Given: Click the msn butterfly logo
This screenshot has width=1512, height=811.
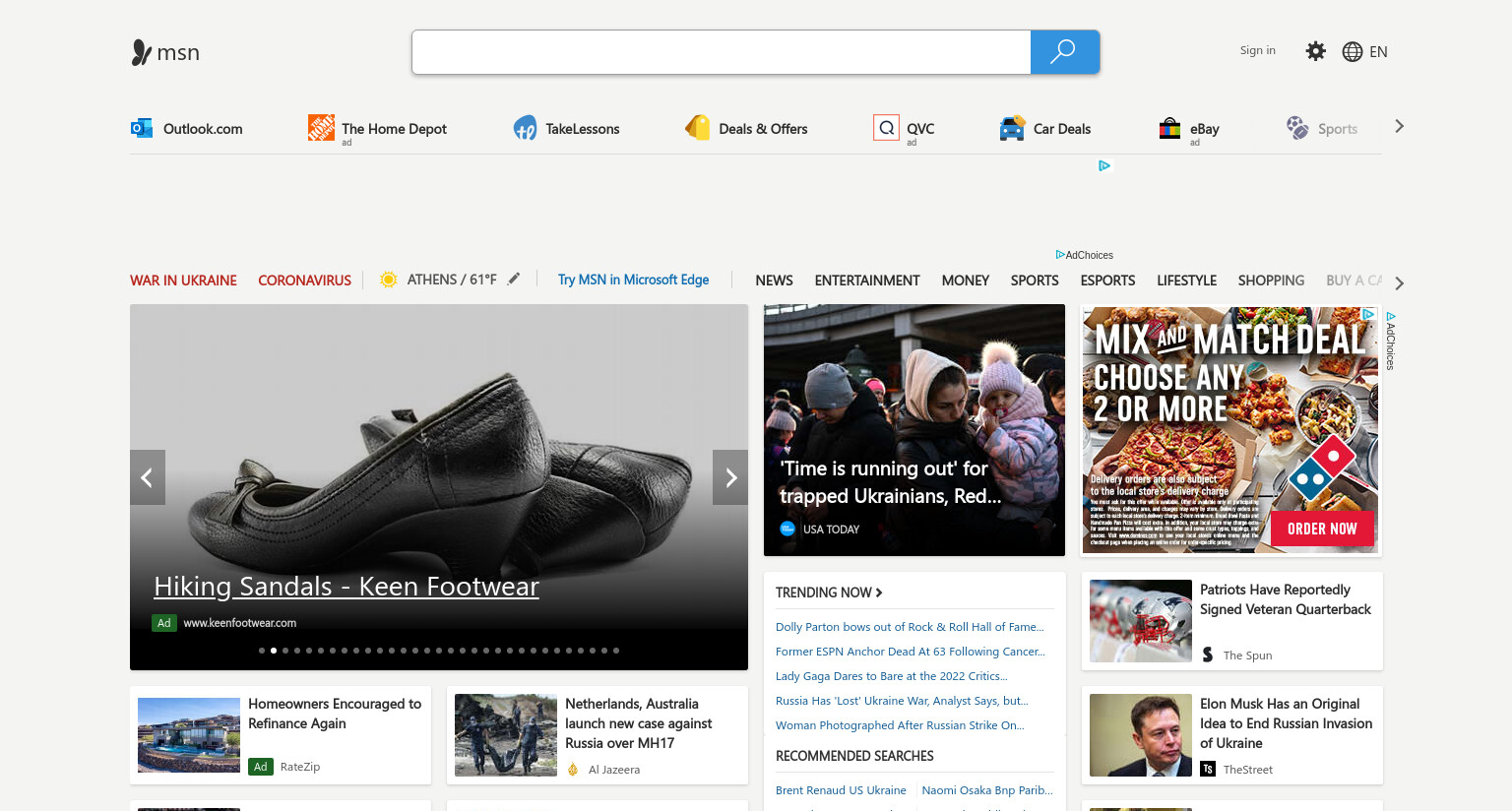Looking at the screenshot, I should (x=142, y=52).
